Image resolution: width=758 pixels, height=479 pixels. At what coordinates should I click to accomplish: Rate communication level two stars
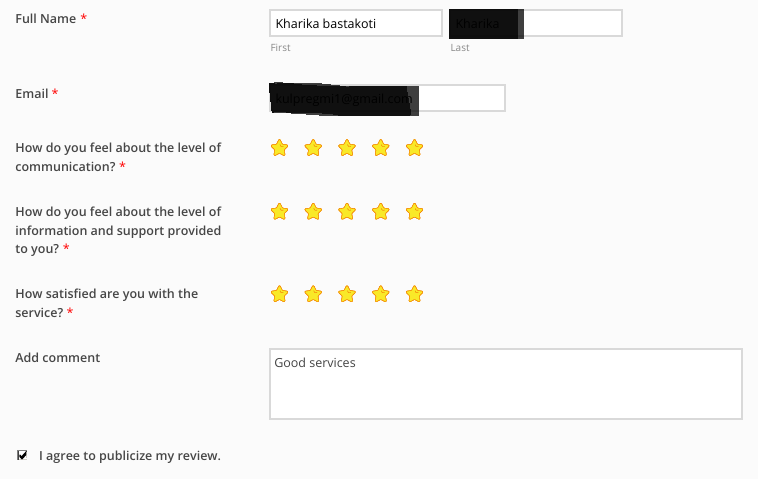coord(313,148)
